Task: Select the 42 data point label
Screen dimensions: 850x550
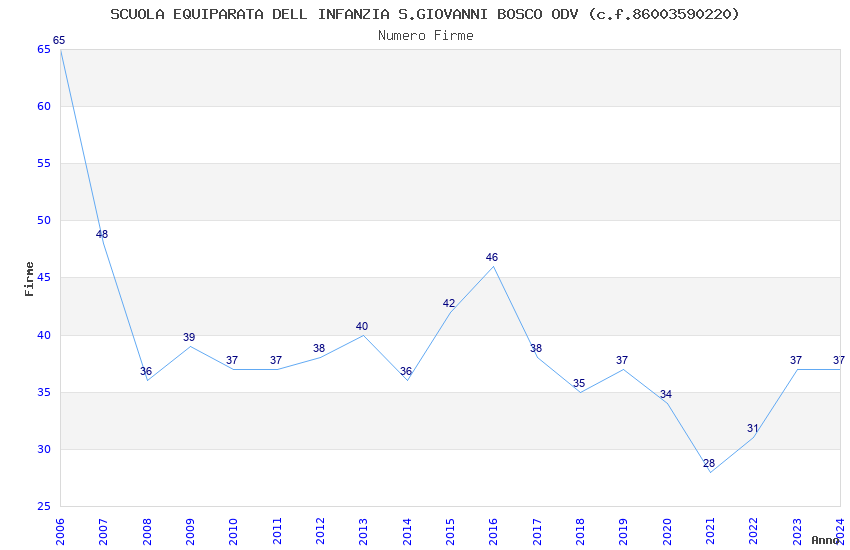Action: click(449, 304)
